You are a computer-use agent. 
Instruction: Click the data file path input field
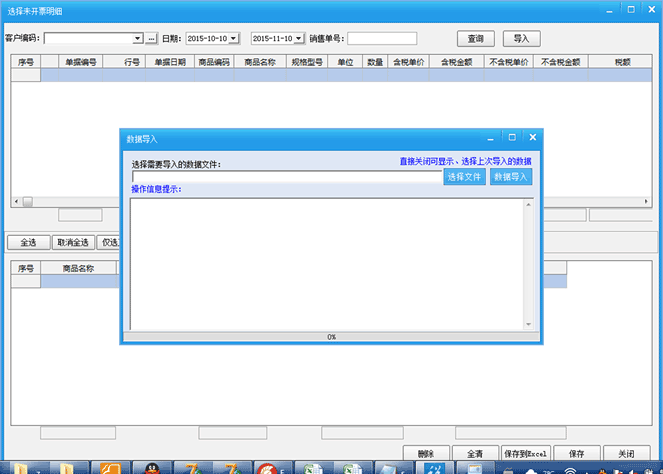pyautogui.click(x=287, y=177)
